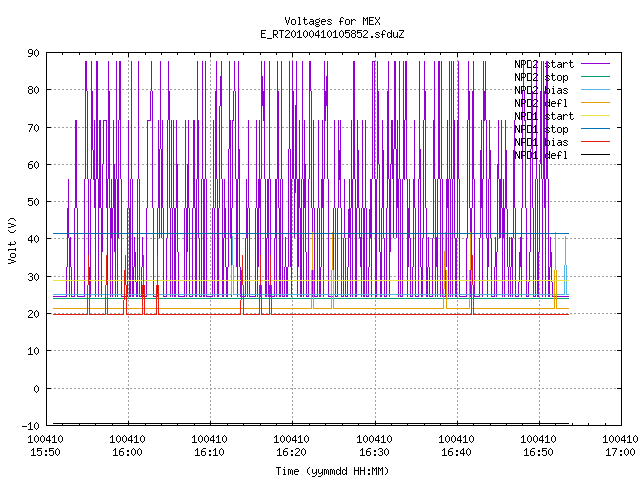Click the x-axis tick label '17:00'

click(x=620, y=452)
